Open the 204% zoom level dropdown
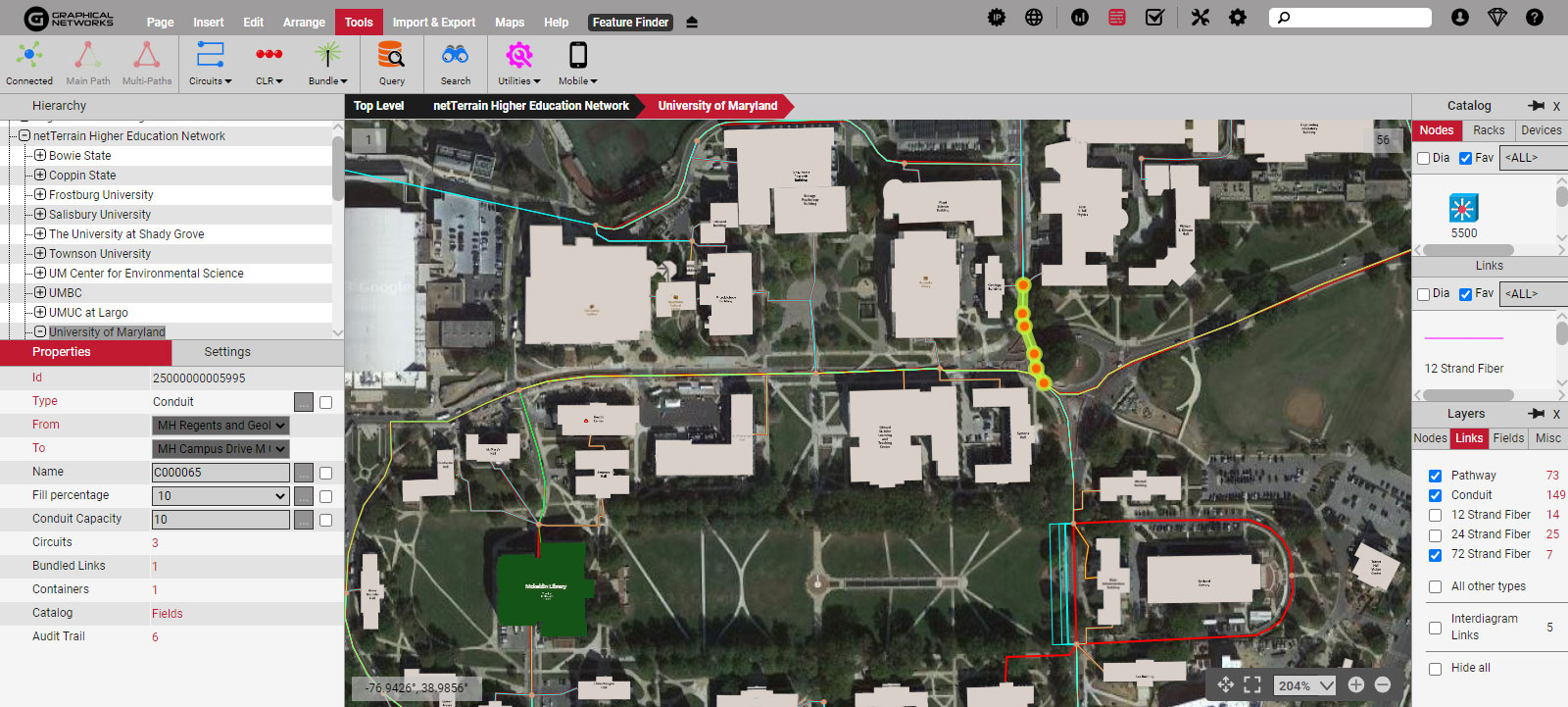The width and height of the screenshot is (1568, 707). [1304, 685]
